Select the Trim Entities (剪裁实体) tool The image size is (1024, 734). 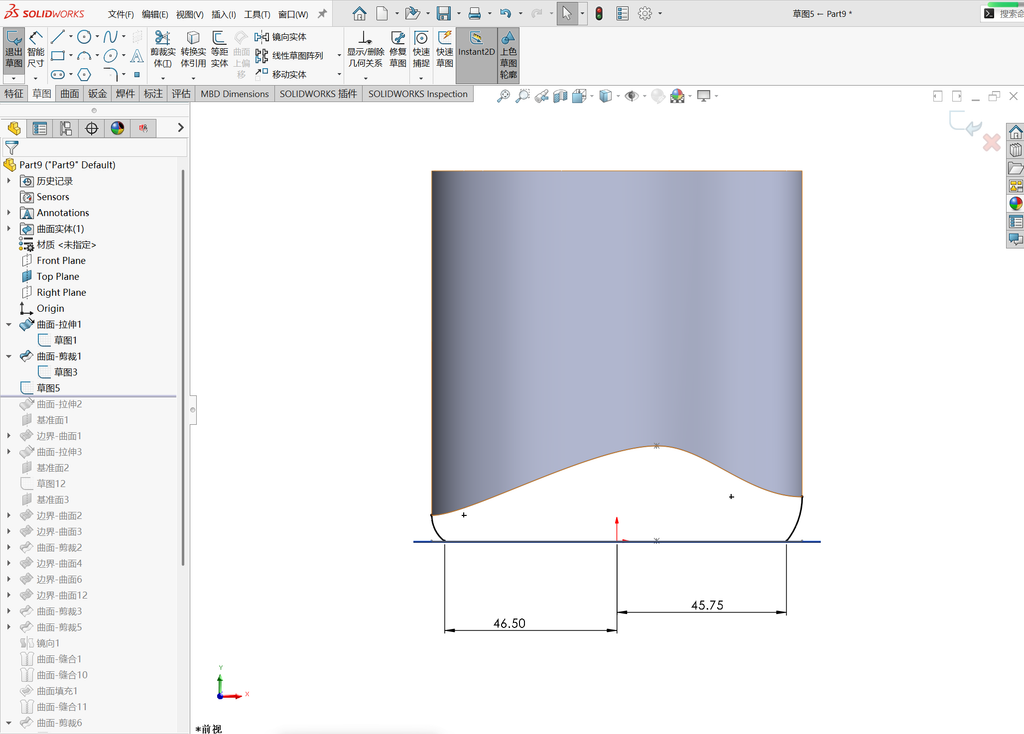[163, 50]
